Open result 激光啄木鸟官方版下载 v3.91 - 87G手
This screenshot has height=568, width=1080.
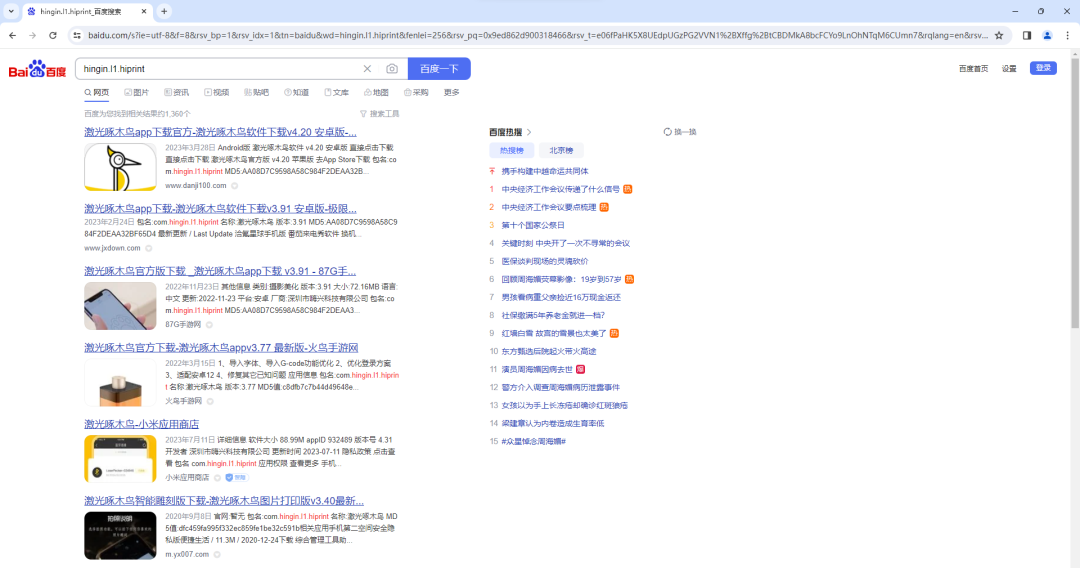pyautogui.click(x=220, y=271)
